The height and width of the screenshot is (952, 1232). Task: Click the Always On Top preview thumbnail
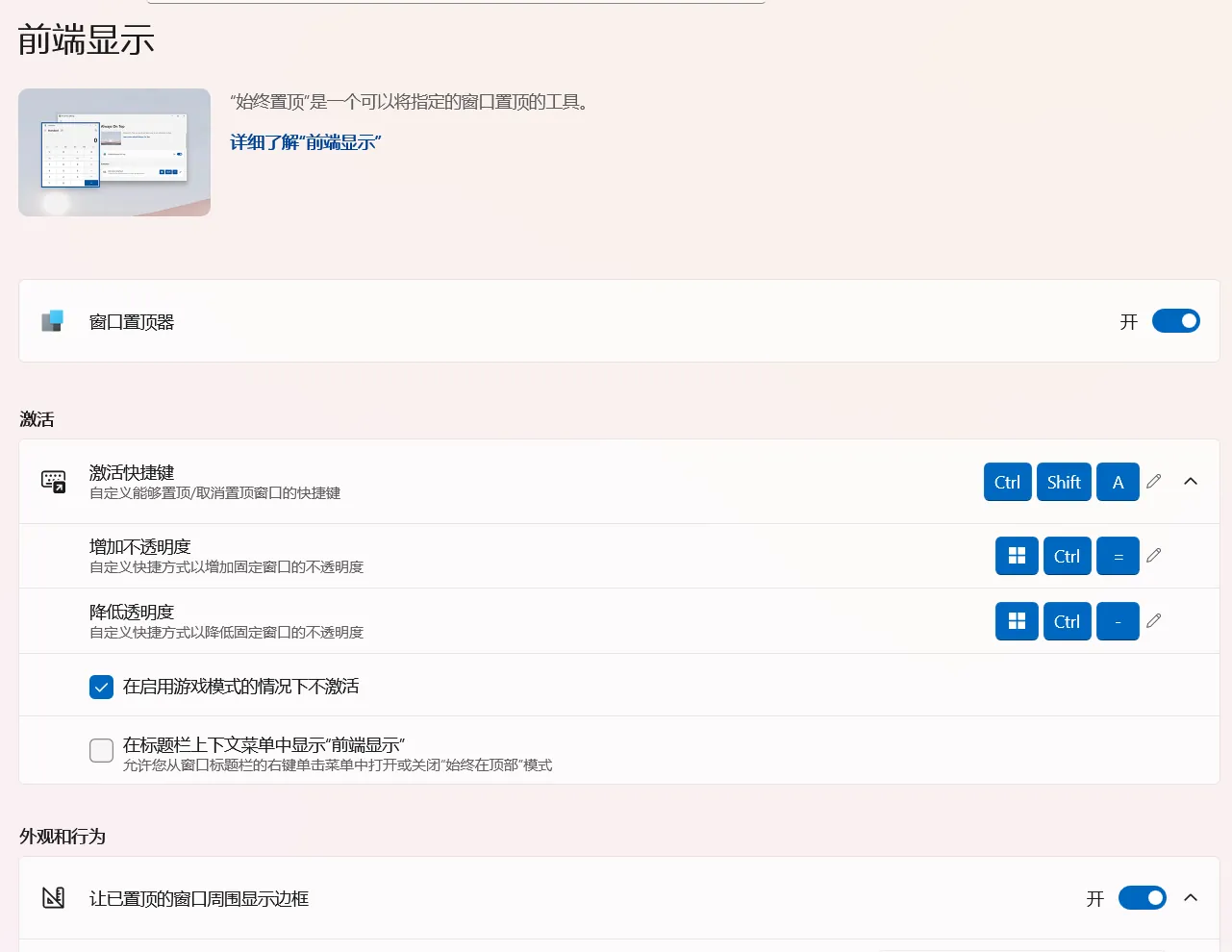pyautogui.click(x=113, y=152)
